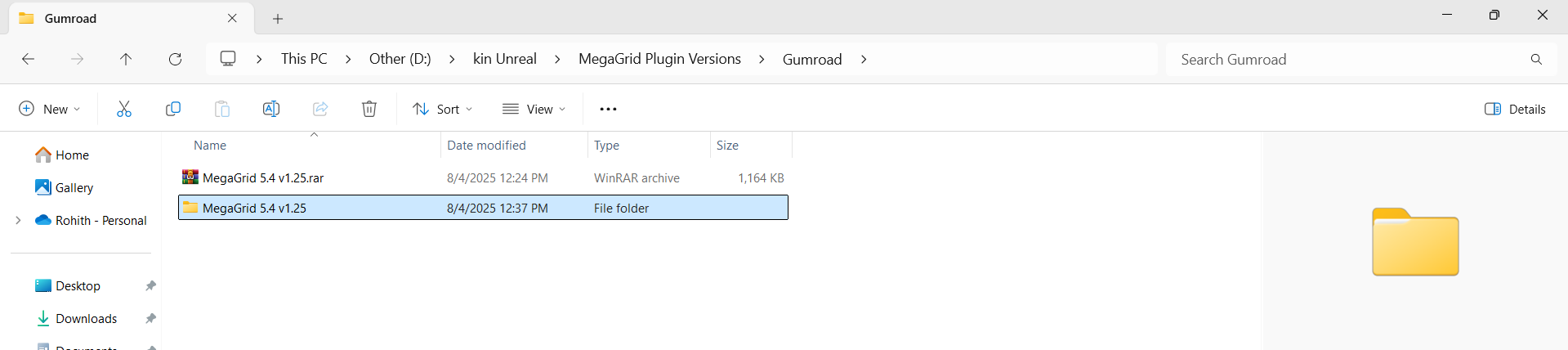Open the New dropdown menu

coord(50,109)
